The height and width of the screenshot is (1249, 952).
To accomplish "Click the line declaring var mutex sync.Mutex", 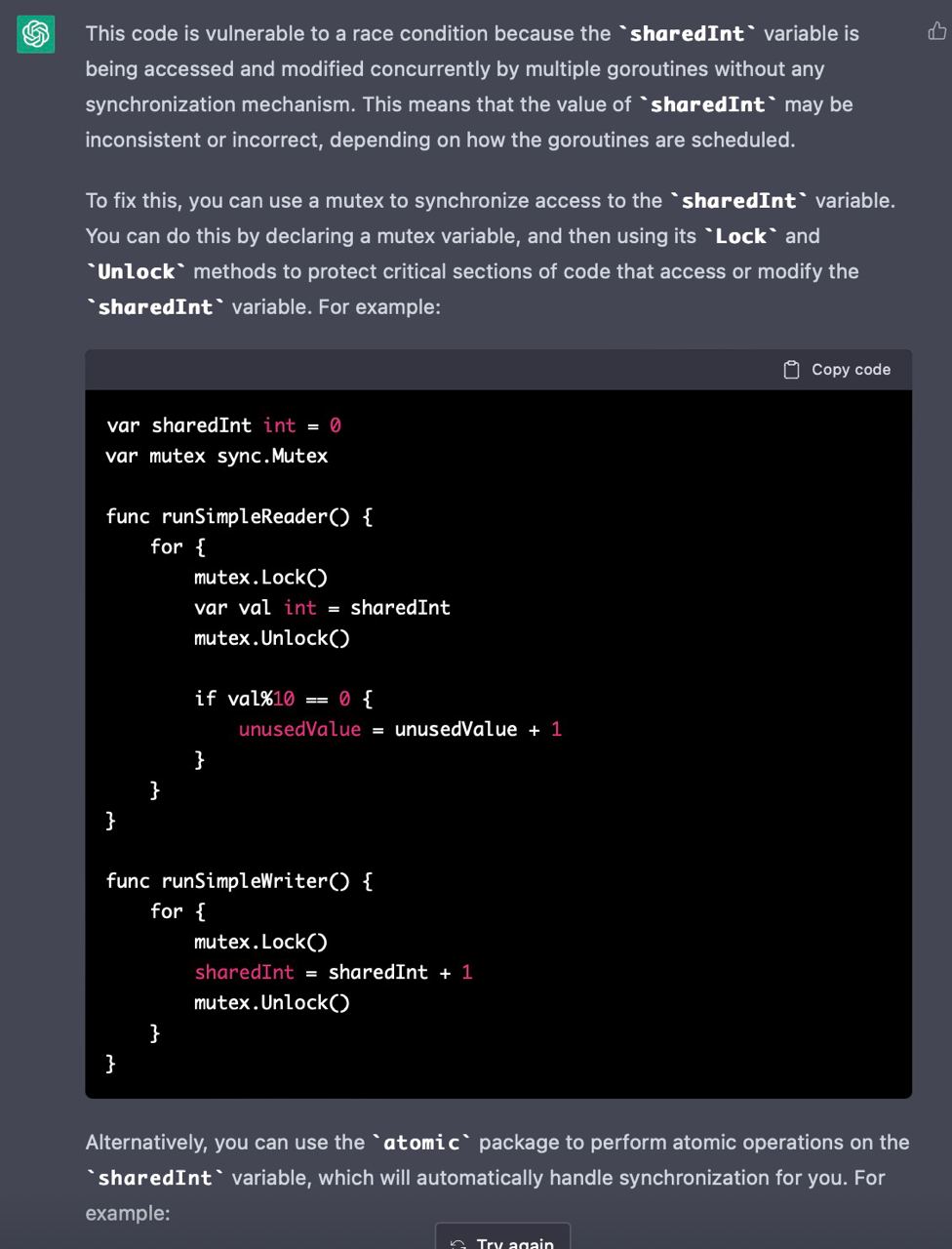I will pyautogui.click(x=217, y=456).
